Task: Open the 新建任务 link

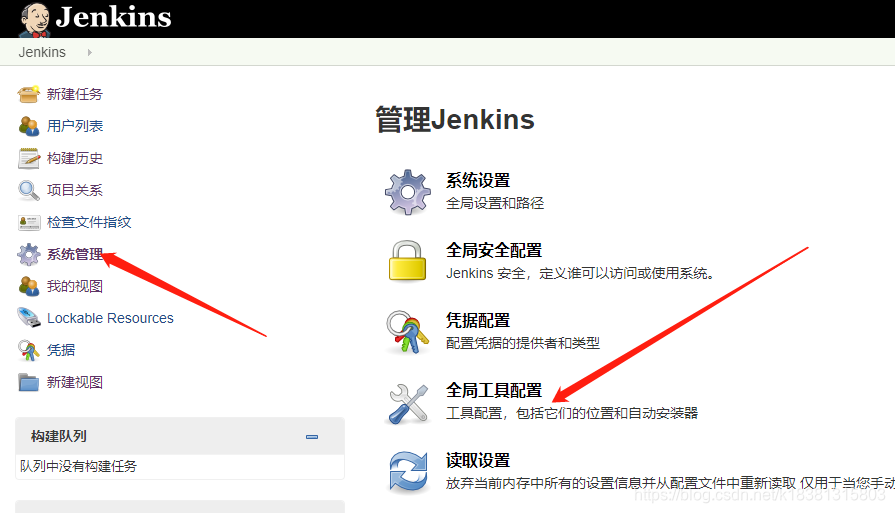Action: [x=75, y=94]
